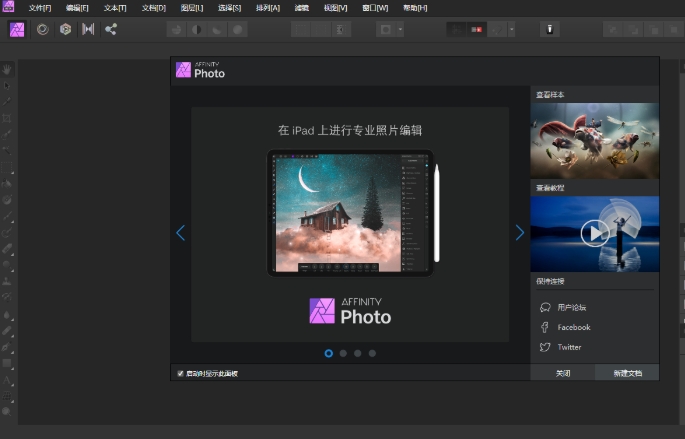Image resolution: width=685 pixels, height=439 pixels.
Task: Select the Blur Brush droplet tool
Action: 7,314
